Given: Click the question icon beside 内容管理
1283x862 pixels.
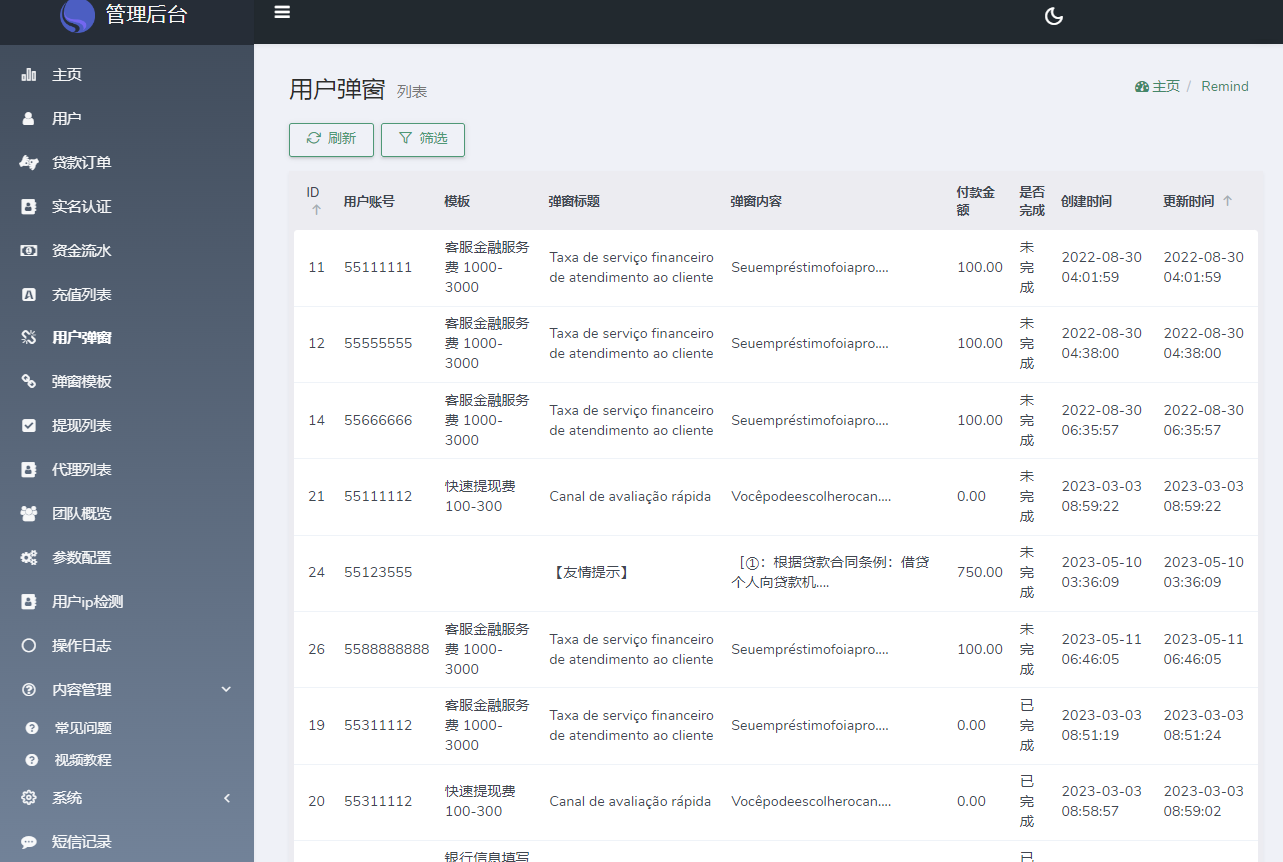Looking at the screenshot, I should pos(29,690).
